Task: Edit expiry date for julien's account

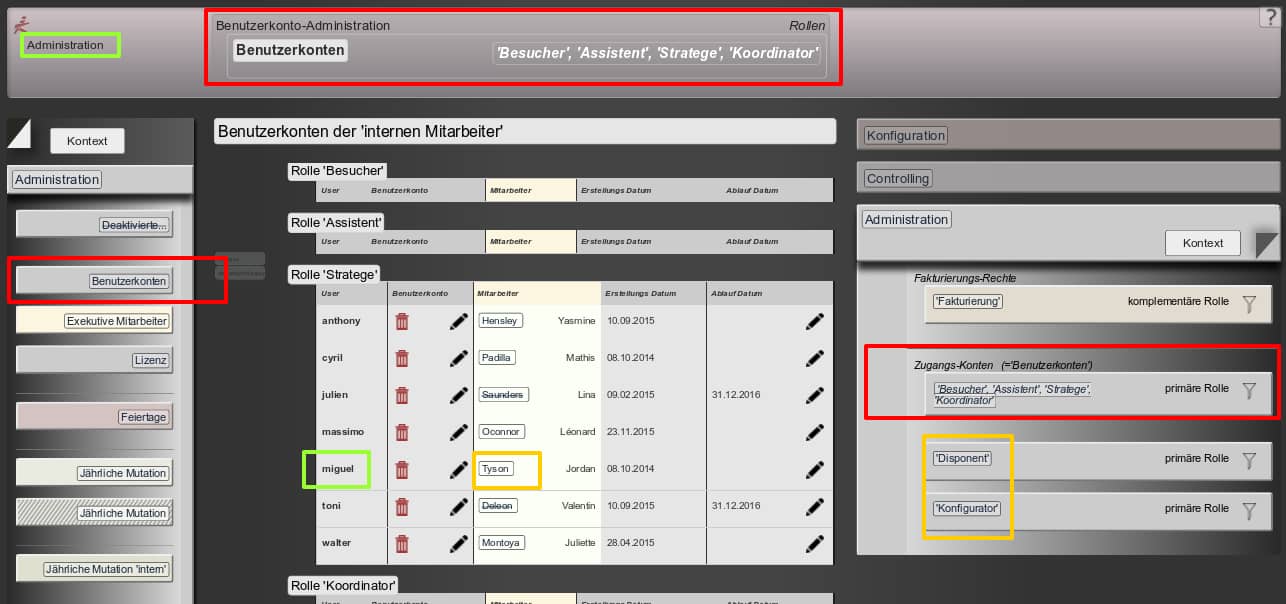Action: click(x=815, y=395)
